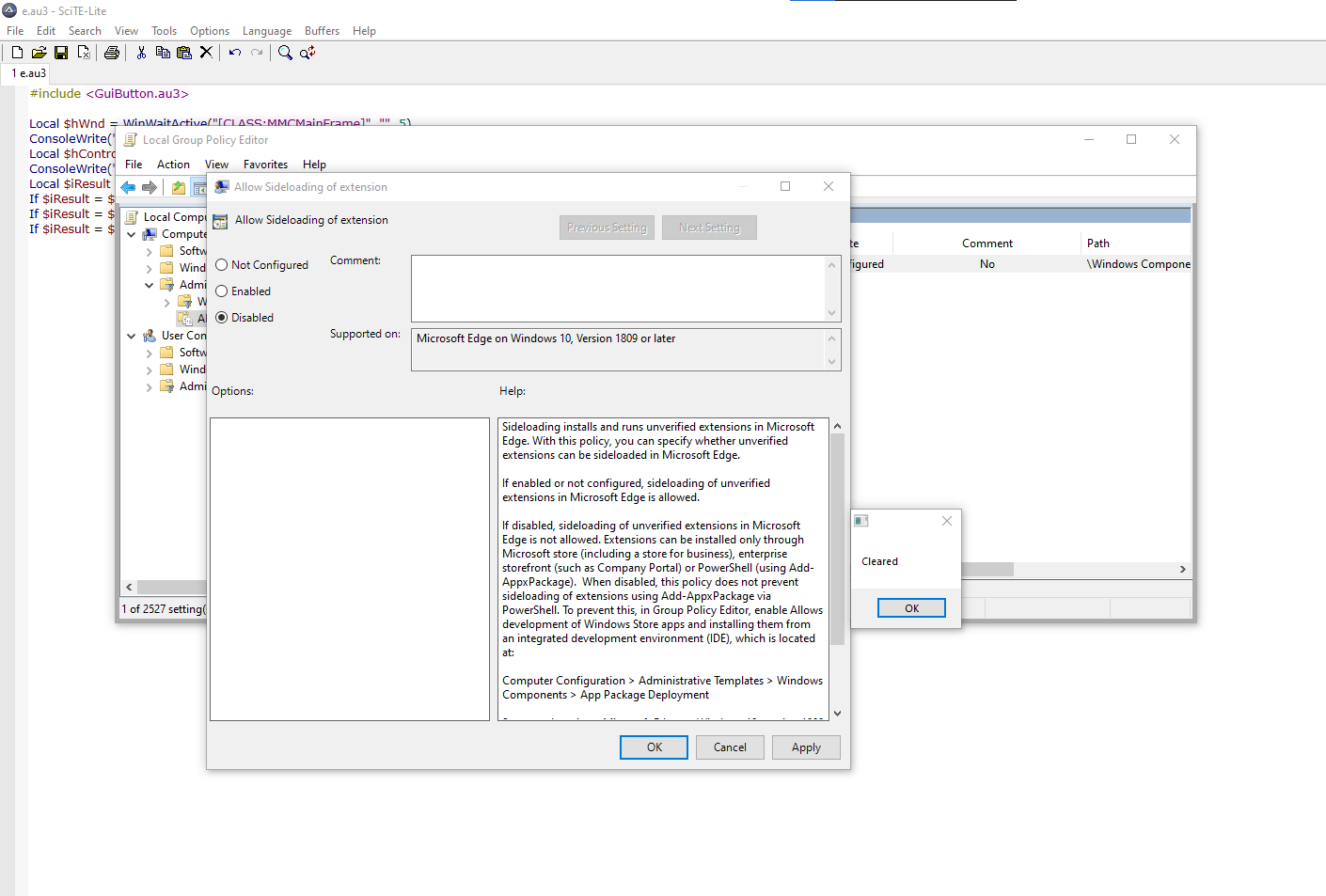The image size is (1326, 896).
Task: Click the Previous Setting button
Action: 607,228
